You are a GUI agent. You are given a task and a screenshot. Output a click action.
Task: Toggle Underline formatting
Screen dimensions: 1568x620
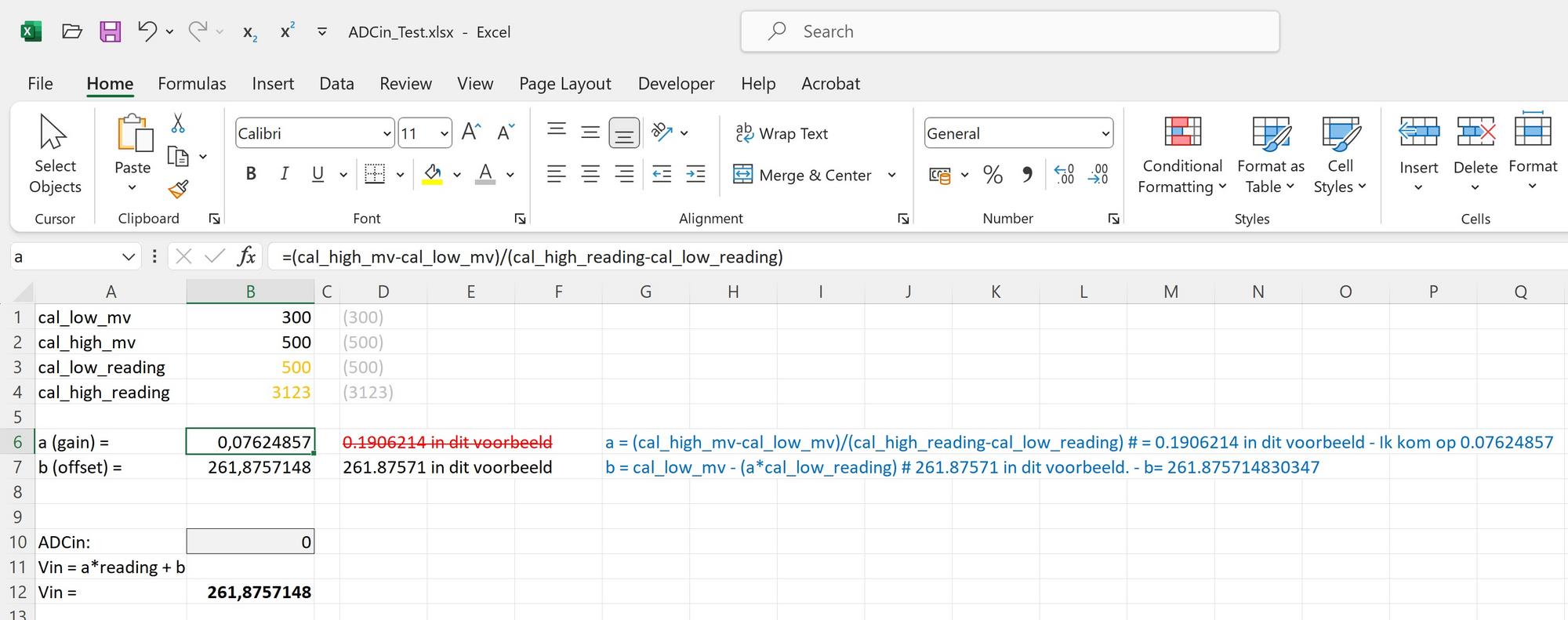318,174
